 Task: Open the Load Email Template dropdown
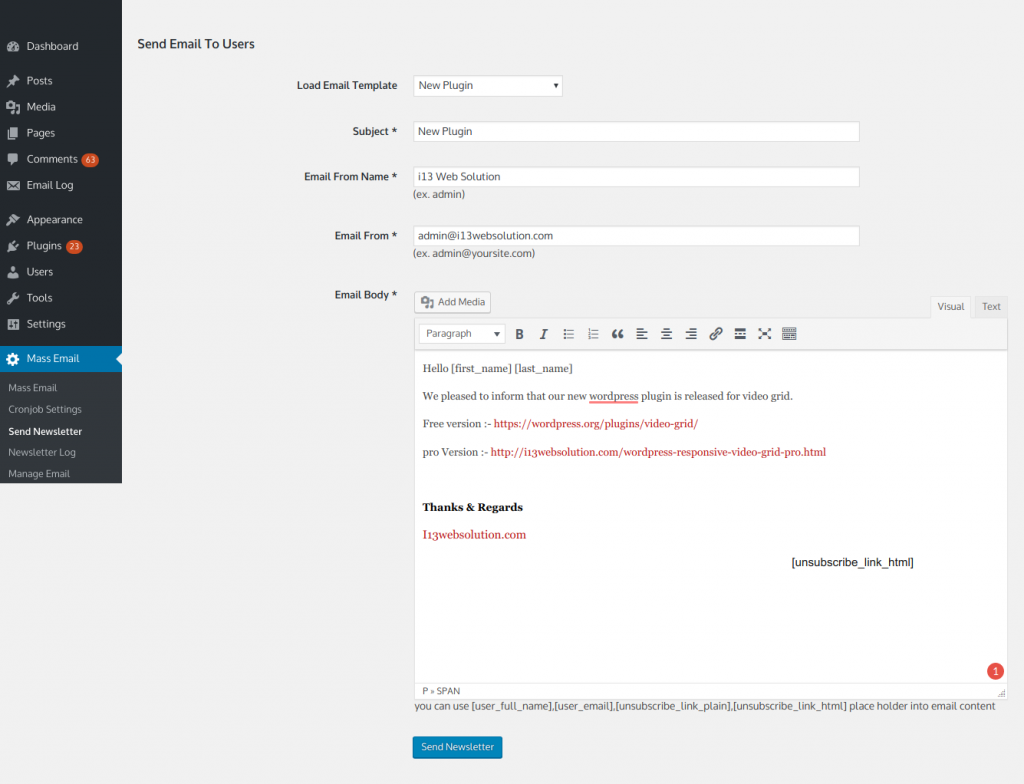(487, 85)
